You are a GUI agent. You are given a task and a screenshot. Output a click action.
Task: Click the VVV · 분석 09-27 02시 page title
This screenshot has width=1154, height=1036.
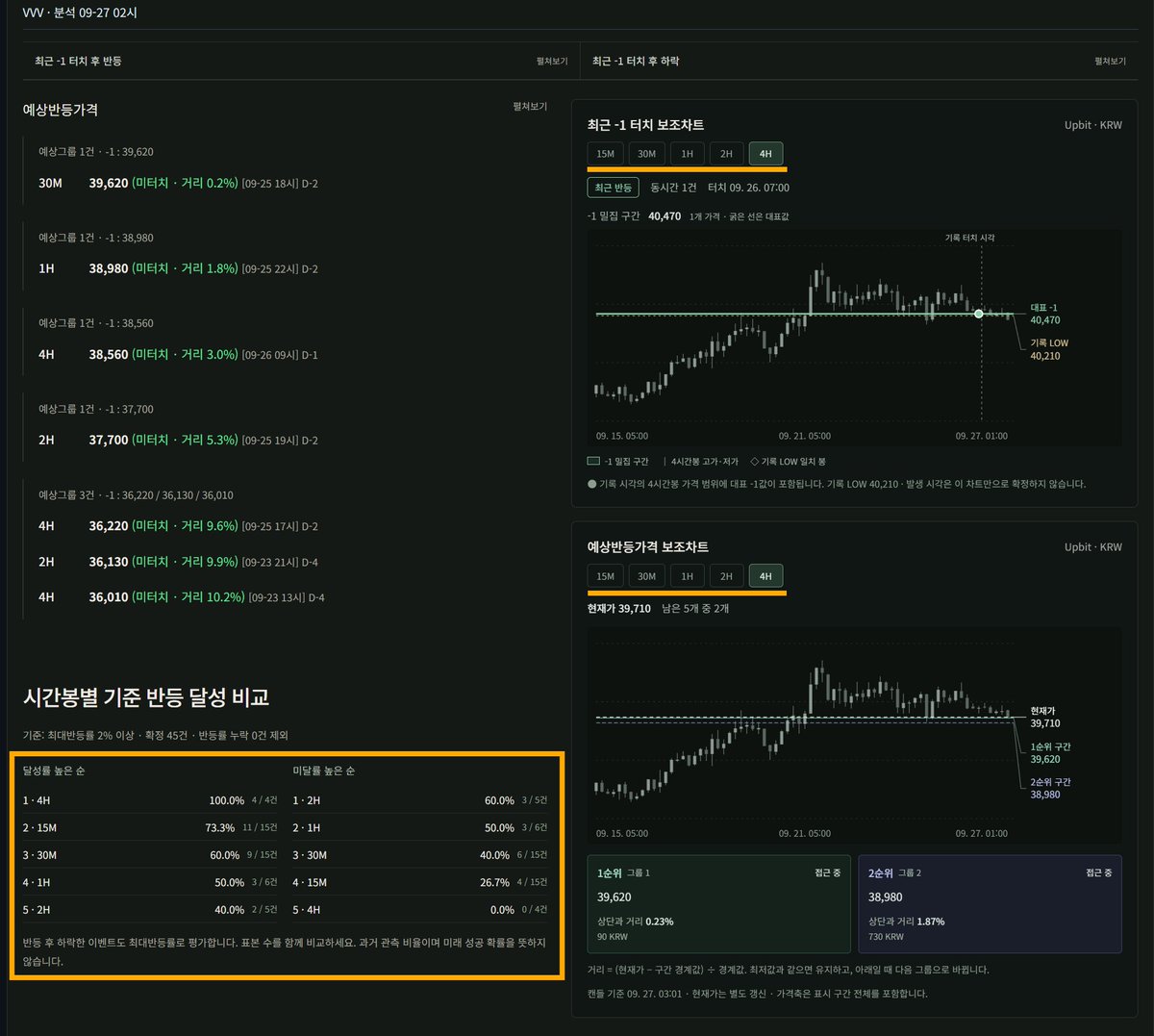tap(80, 13)
